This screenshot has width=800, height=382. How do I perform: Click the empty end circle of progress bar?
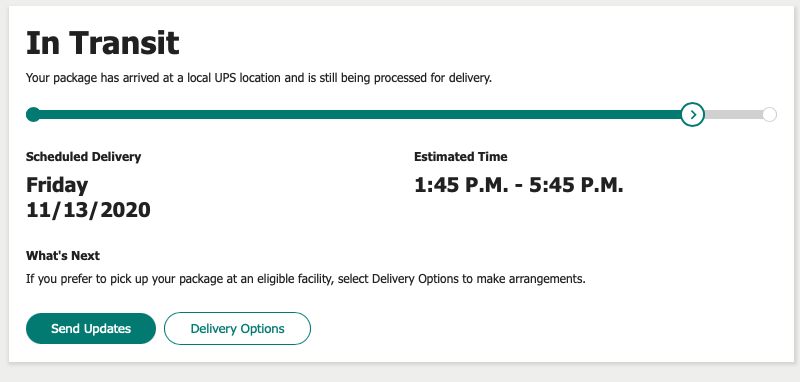tap(769, 115)
